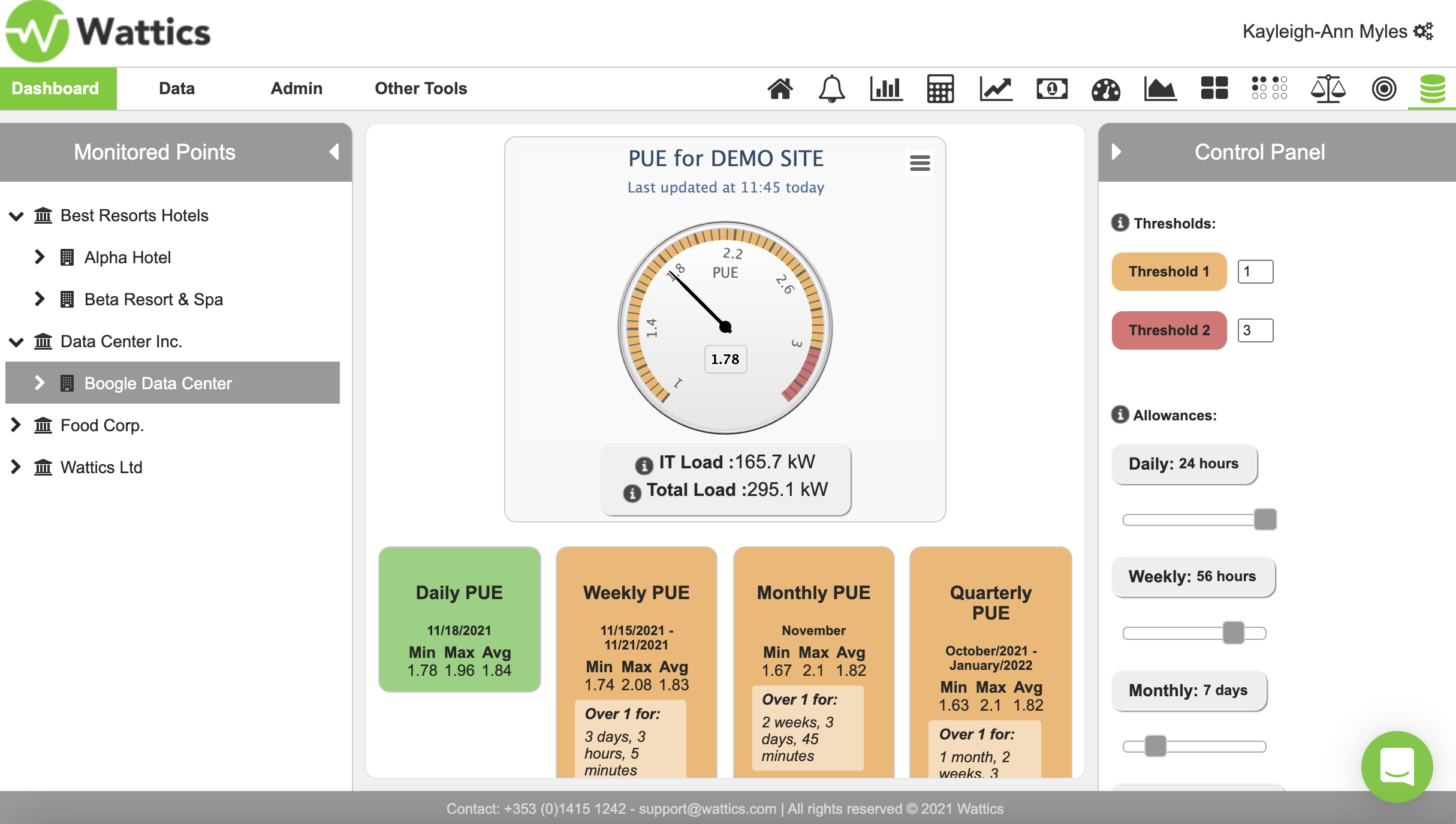Image resolution: width=1456 pixels, height=824 pixels.
Task: Expand the Food Corp. organisation
Action: tap(16, 425)
